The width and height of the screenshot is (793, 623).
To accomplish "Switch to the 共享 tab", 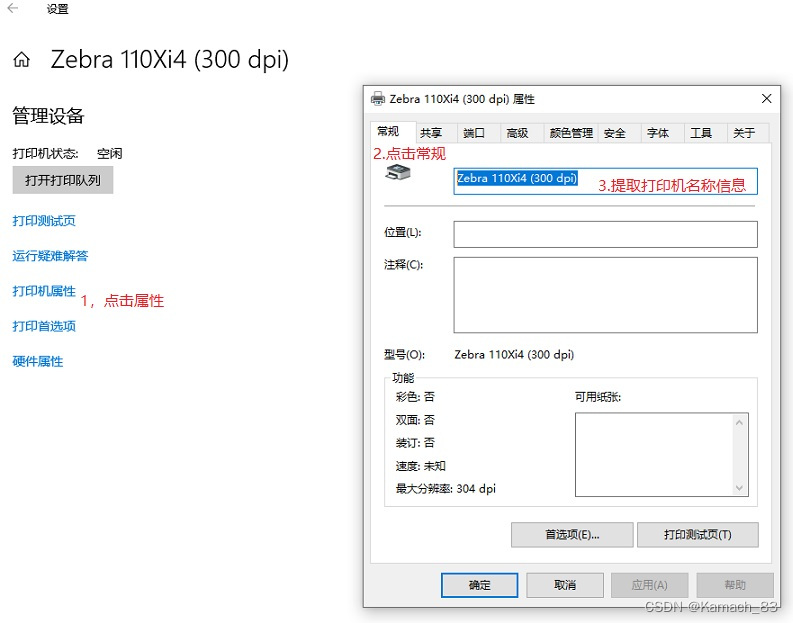I will [437, 133].
